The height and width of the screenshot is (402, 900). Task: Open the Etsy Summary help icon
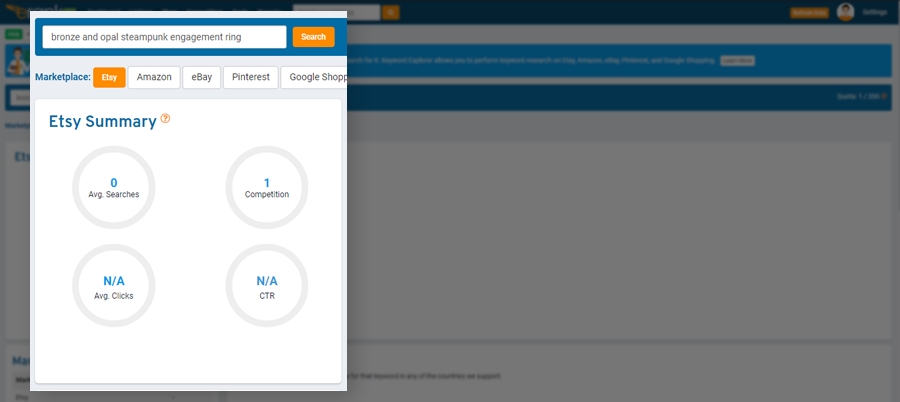[x=165, y=118]
